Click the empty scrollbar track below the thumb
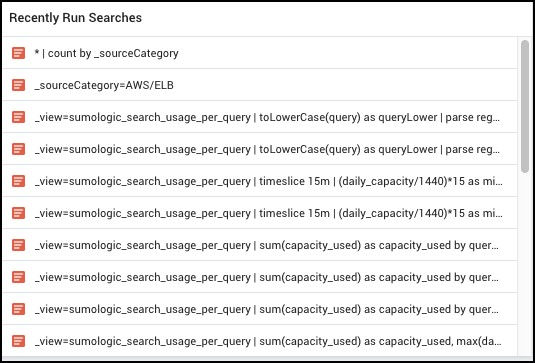Viewport: 535px width, 363px height. [525, 263]
